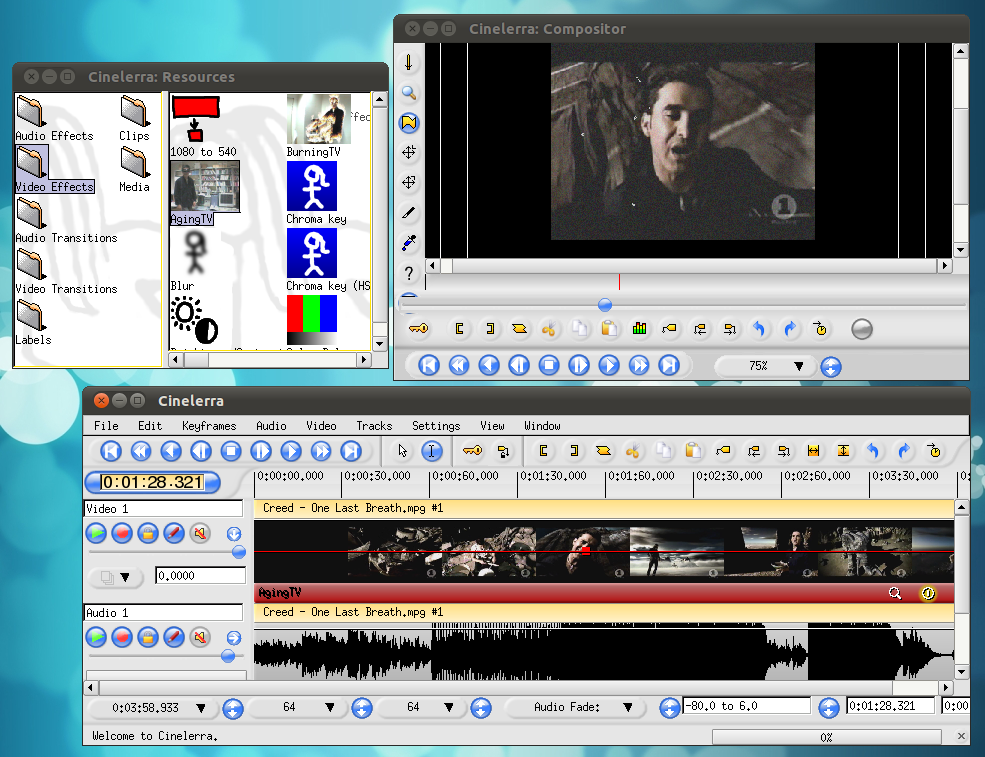
Task: Click Redo arrow in the Compositor toolbar
Action: click(790, 329)
